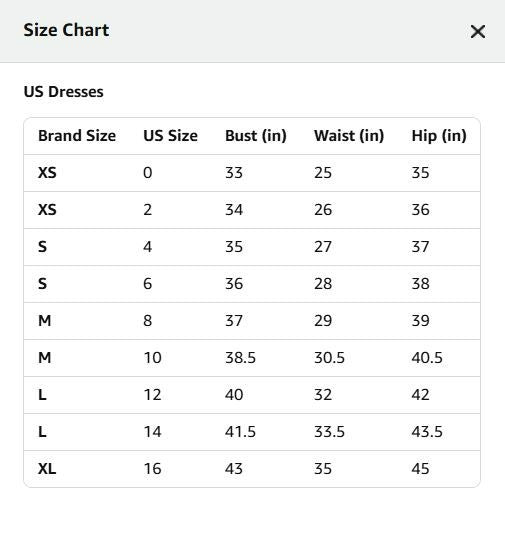The image size is (505, 534).
Task: Click the Bust (in) column header
Action: tap(256, 136)
